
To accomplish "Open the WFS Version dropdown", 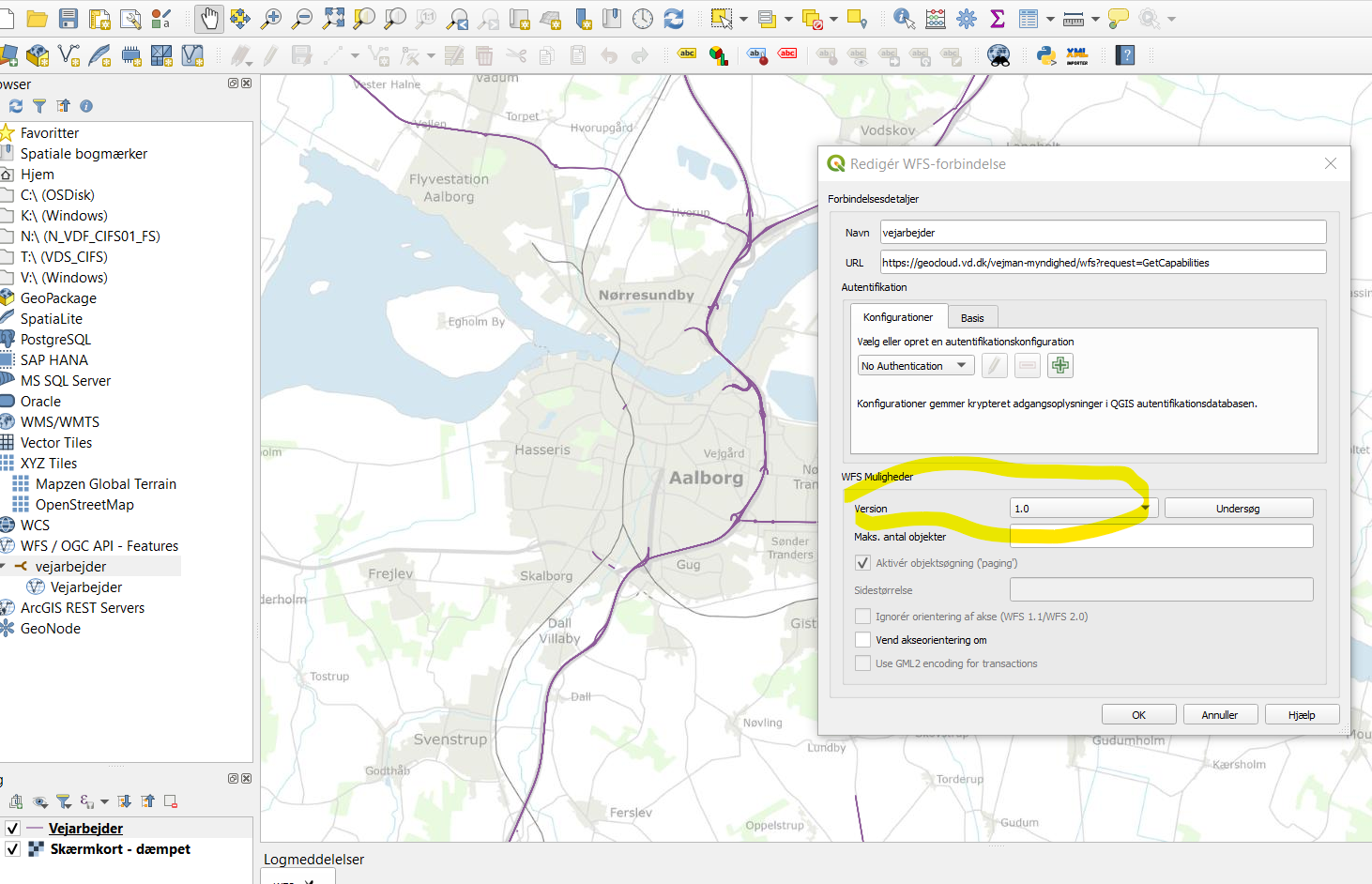I will coord(1083,509).
